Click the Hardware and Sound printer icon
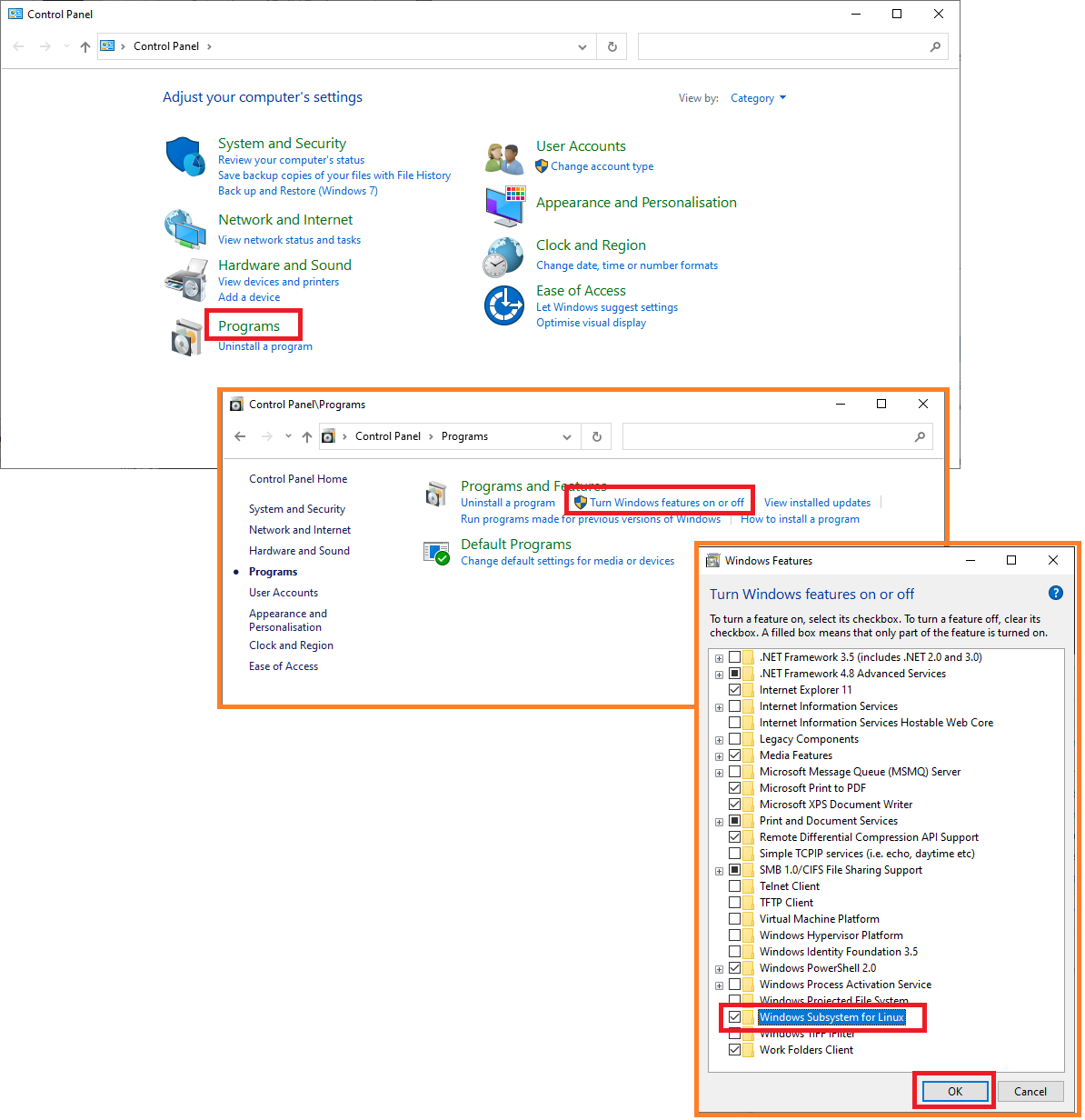This screenshot has width=1085, height=1120. (x=184, y=278)
